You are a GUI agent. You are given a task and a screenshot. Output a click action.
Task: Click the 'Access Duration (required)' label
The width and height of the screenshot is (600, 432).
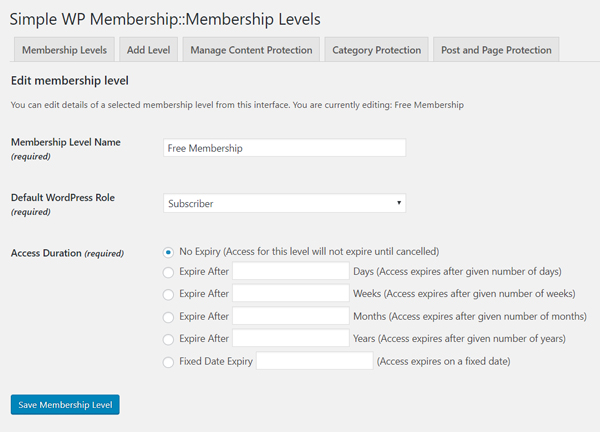pos(67,253)
